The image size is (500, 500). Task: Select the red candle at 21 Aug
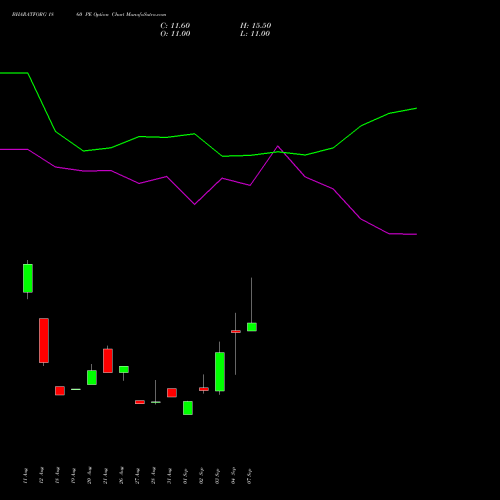(108, 361)
